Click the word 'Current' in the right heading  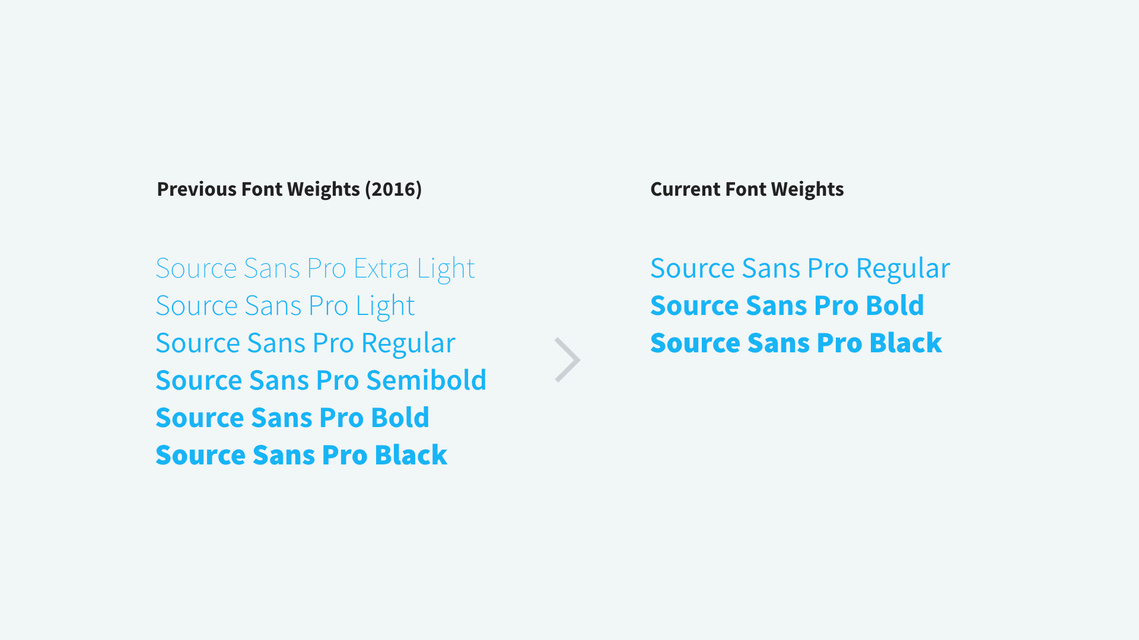click(x=682, y=190)
